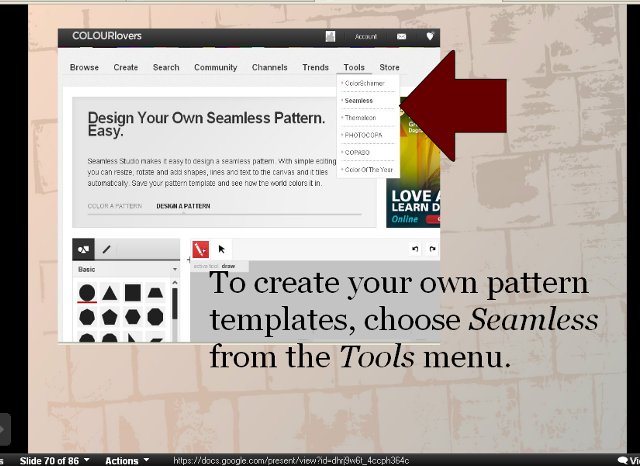The height and width of the screenshot is (466, 640).
Task: Open the Create menu
Action: (126, 67)
